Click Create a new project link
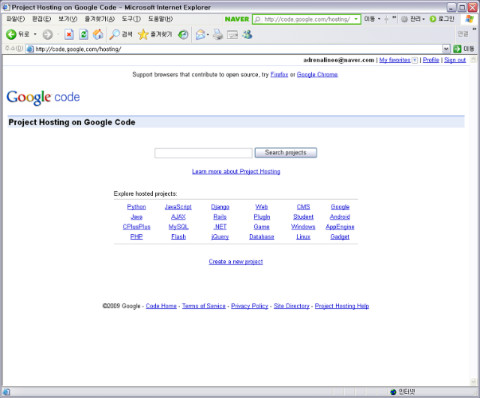Image resolution: width=480 pixels, height=398 pixels. pyautogui.click(x=236, y=262)
